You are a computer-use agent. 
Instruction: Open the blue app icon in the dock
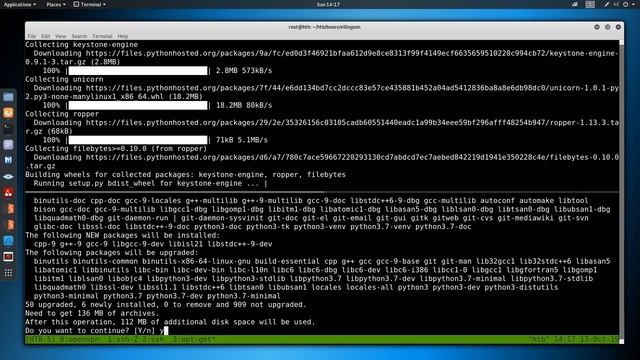click(x=8, y=240)
